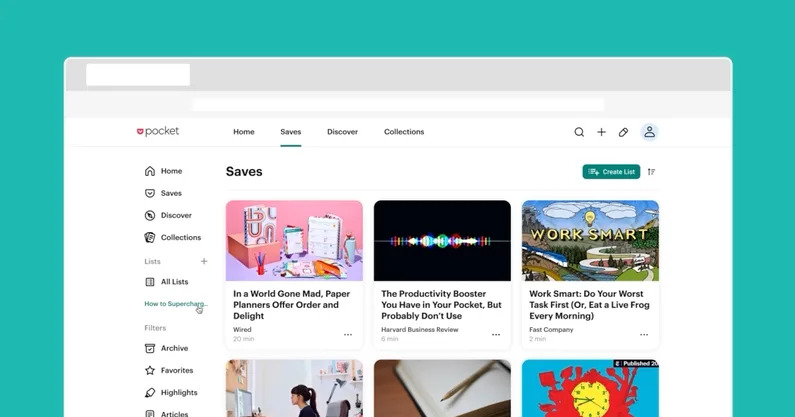Screen dimensions: 795x417
Task: Open more options on Productivity Booster card
Action: click(496, 335)
